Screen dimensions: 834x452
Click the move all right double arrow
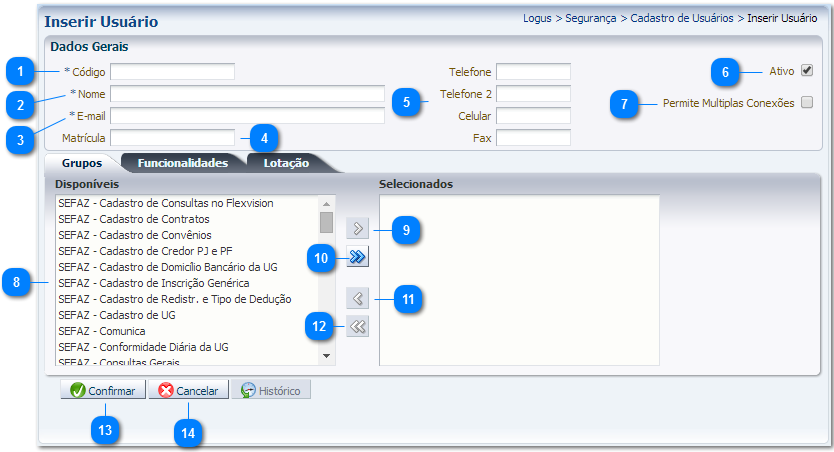tap(357, 258)
